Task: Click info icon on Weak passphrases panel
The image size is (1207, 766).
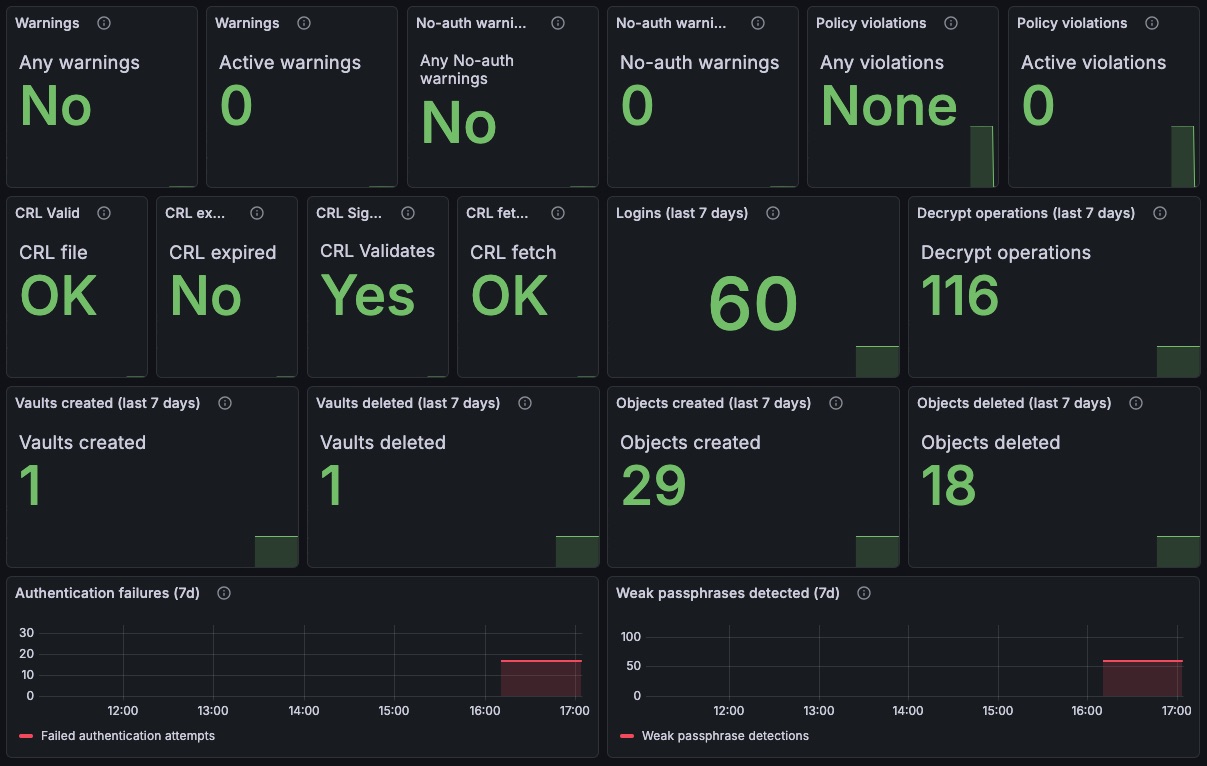Action: click(x=864, y=593)
